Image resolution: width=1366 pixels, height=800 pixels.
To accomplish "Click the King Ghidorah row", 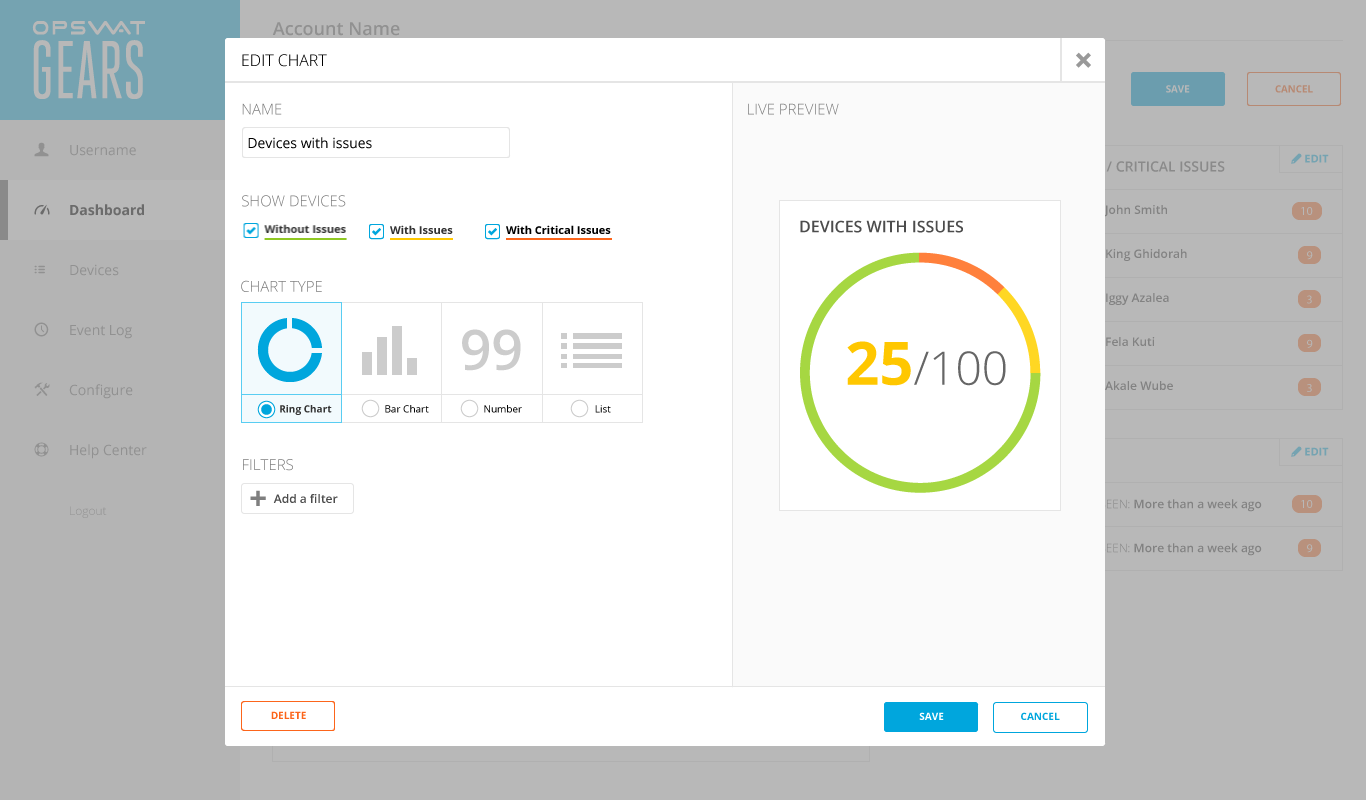I will coord(1223,254).
